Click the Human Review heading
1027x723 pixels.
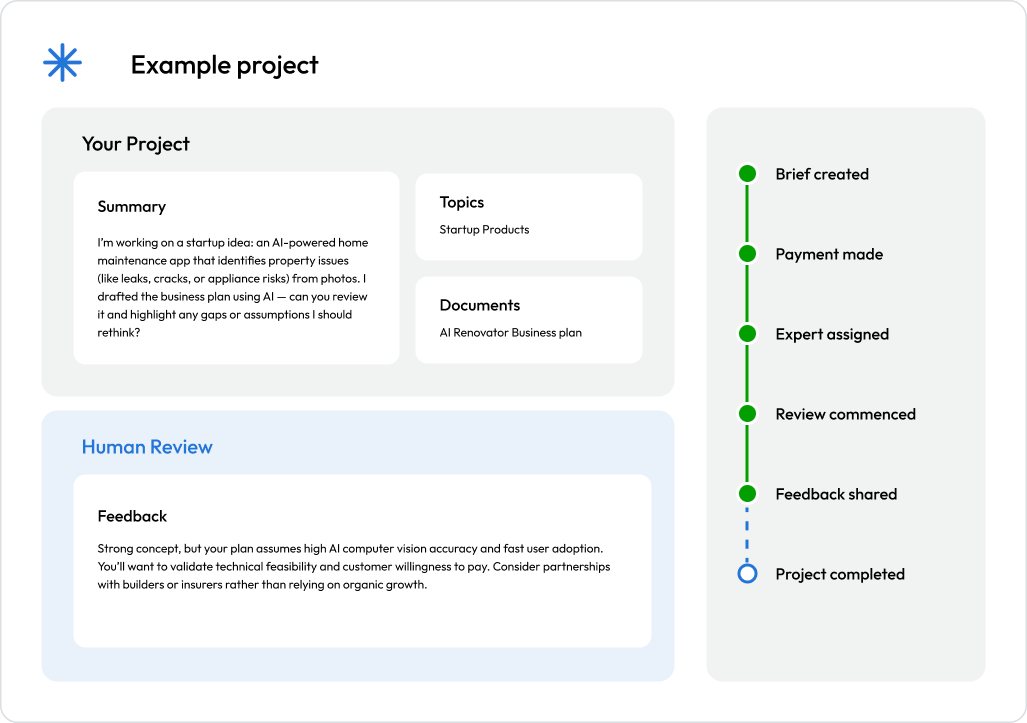point(147,447)
